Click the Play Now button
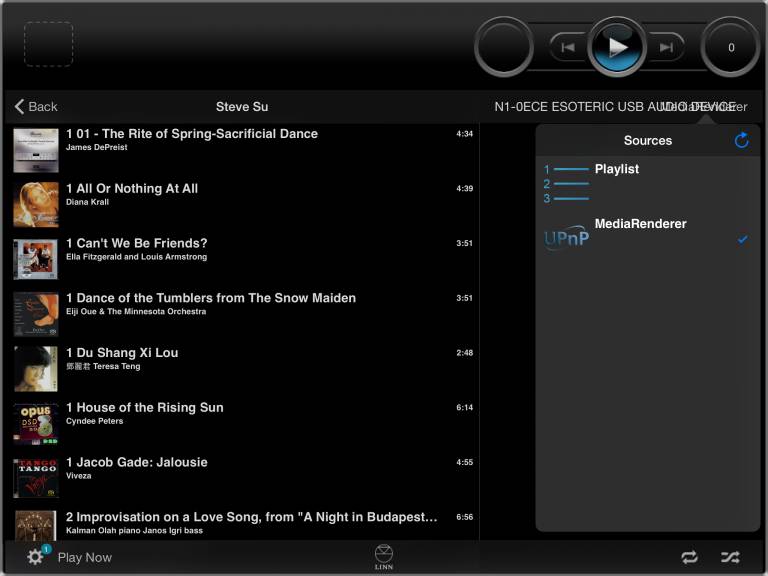The width and height of the screenshot is (768, 576). (85, 557)
